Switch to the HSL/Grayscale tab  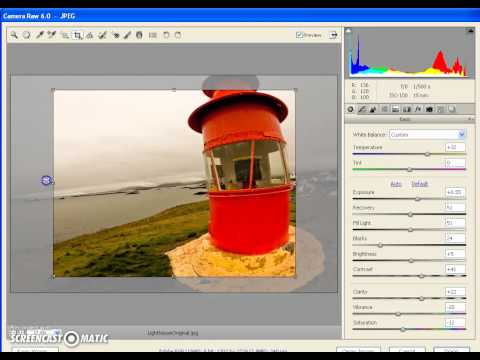(x=384, y=109)
